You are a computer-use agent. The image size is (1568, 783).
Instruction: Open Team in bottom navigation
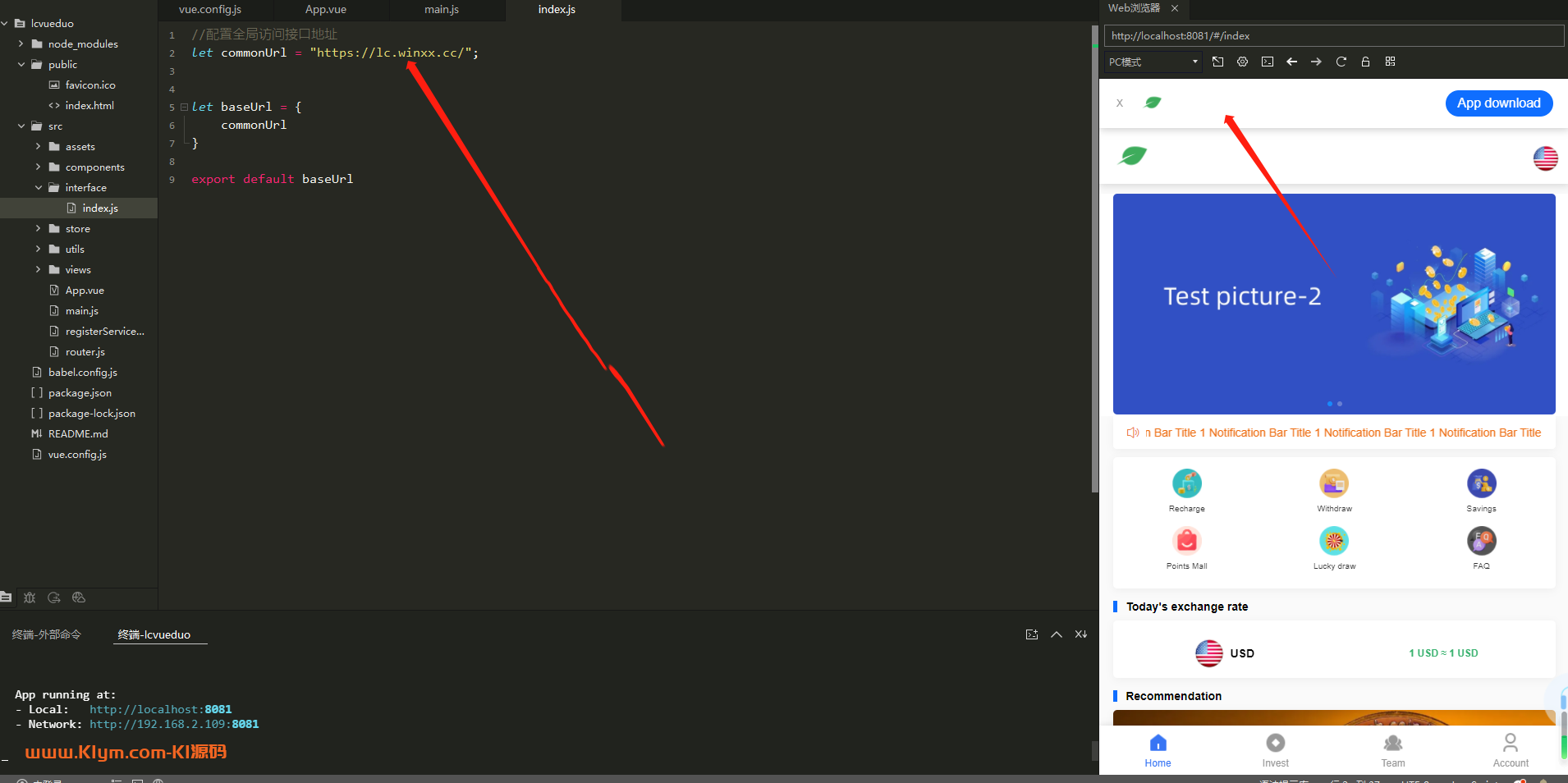(x=1393, y=751)
